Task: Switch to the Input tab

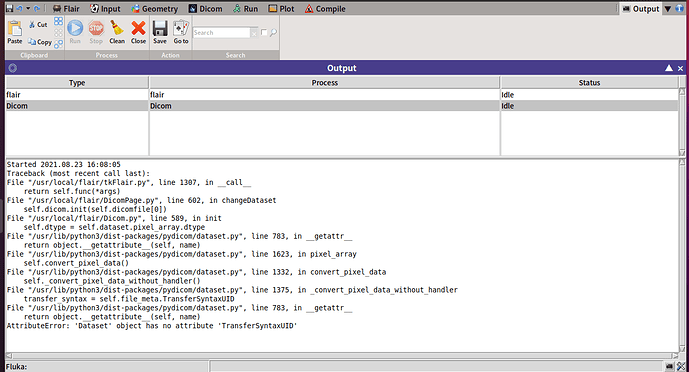Action: (x=105, y=9)
